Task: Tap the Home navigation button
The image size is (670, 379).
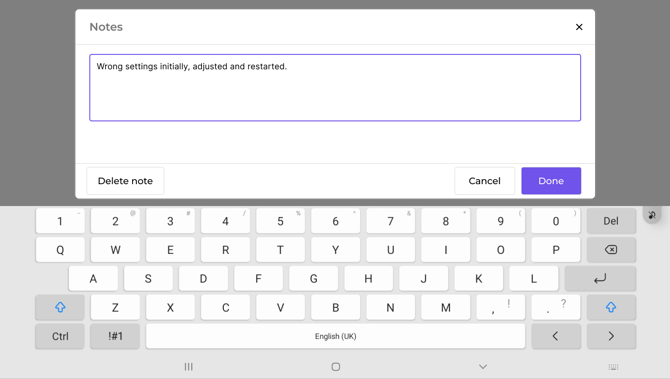Action: pos(336,367)
